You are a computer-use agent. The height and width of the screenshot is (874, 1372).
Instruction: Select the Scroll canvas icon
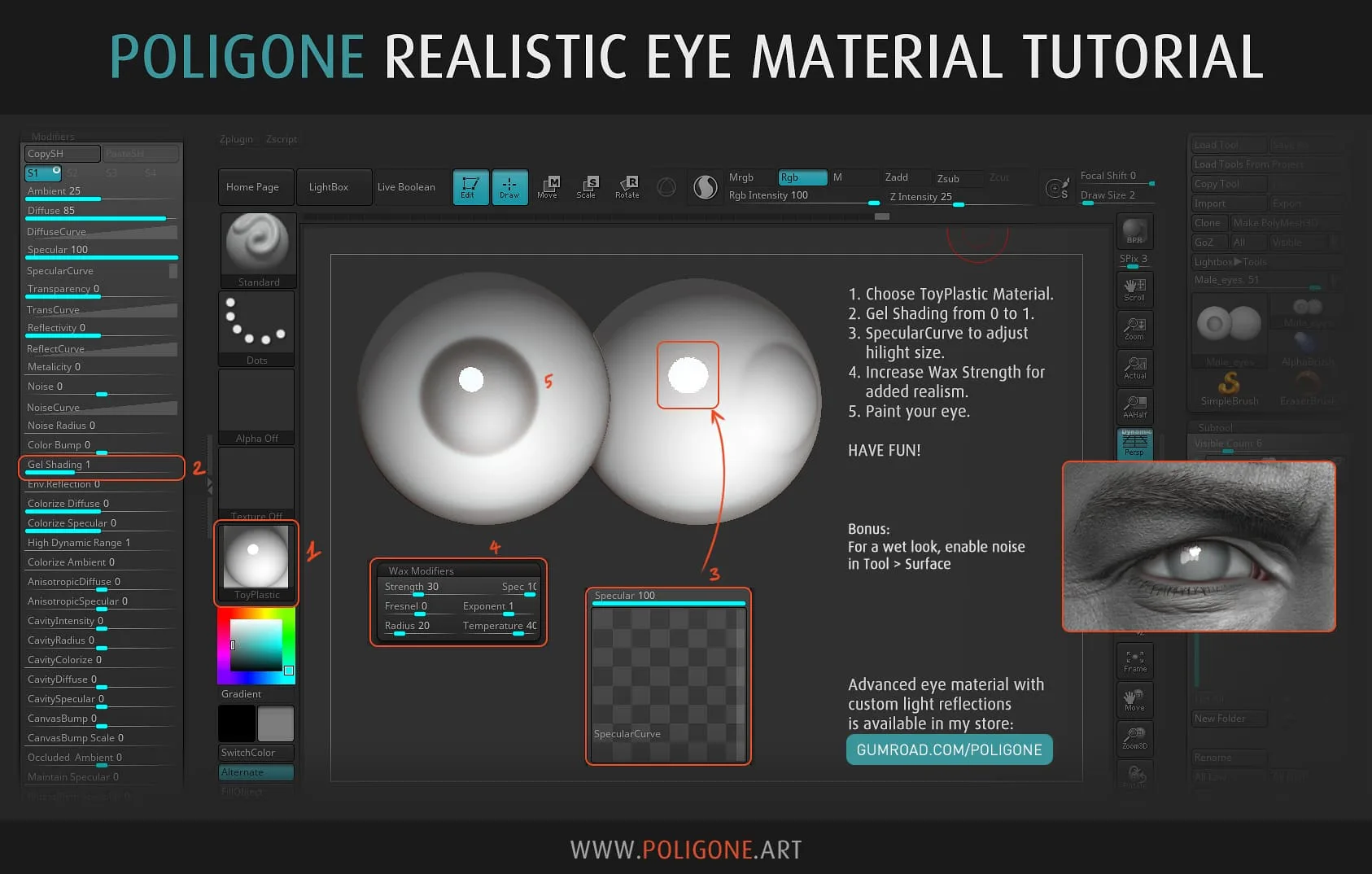pyautogui.click(x=1134, y=290)
